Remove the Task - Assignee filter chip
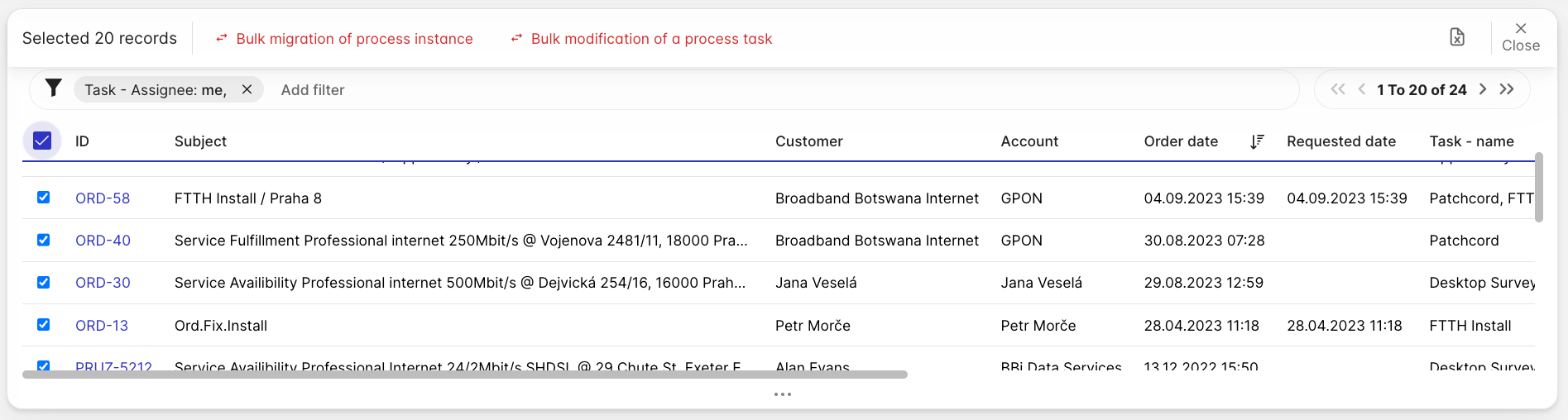Viewport: 1568px width, 420px height. click(x=247, y=89)
